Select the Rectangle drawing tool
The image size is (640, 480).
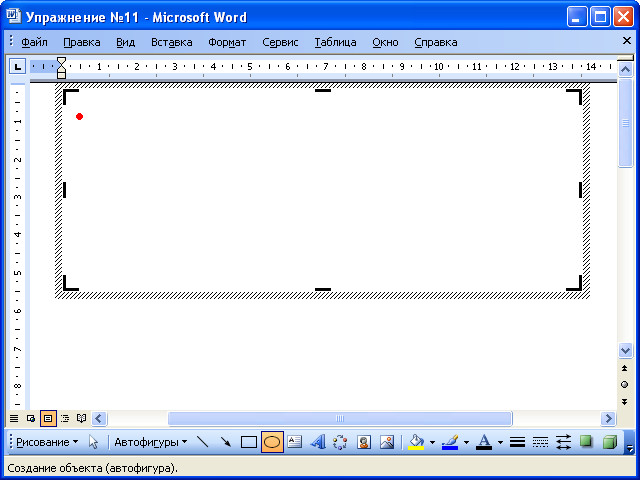tap(249, 442)
